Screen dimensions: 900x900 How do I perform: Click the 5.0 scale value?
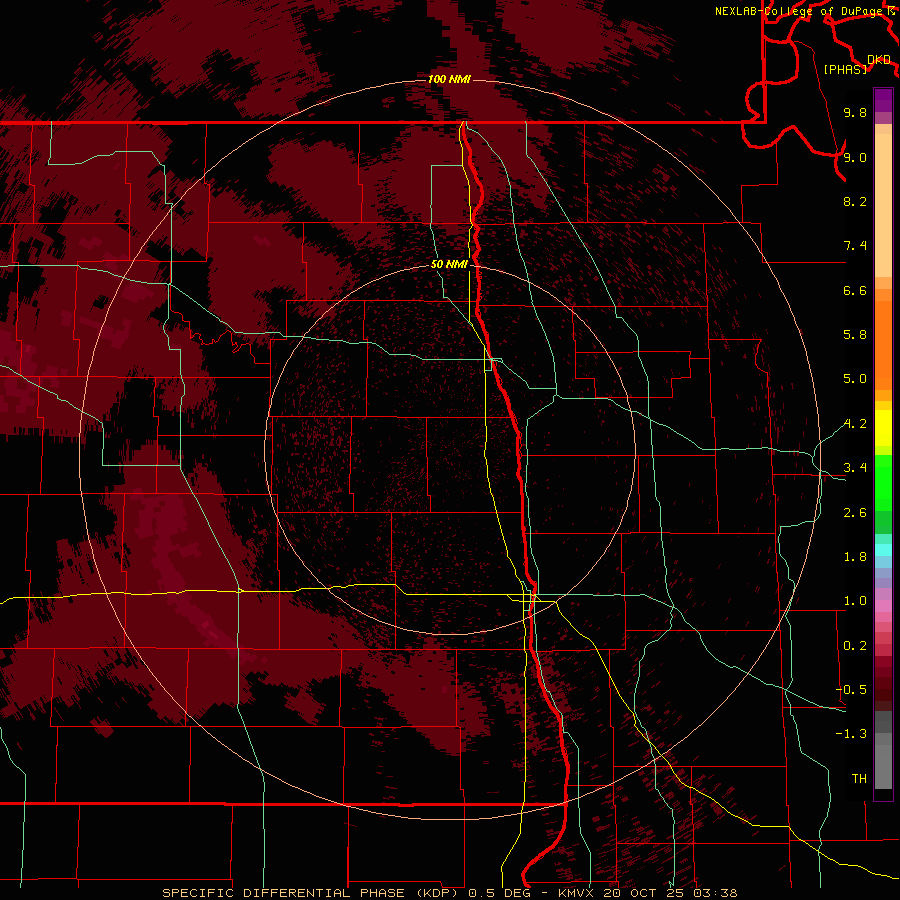tap(855, 379)
